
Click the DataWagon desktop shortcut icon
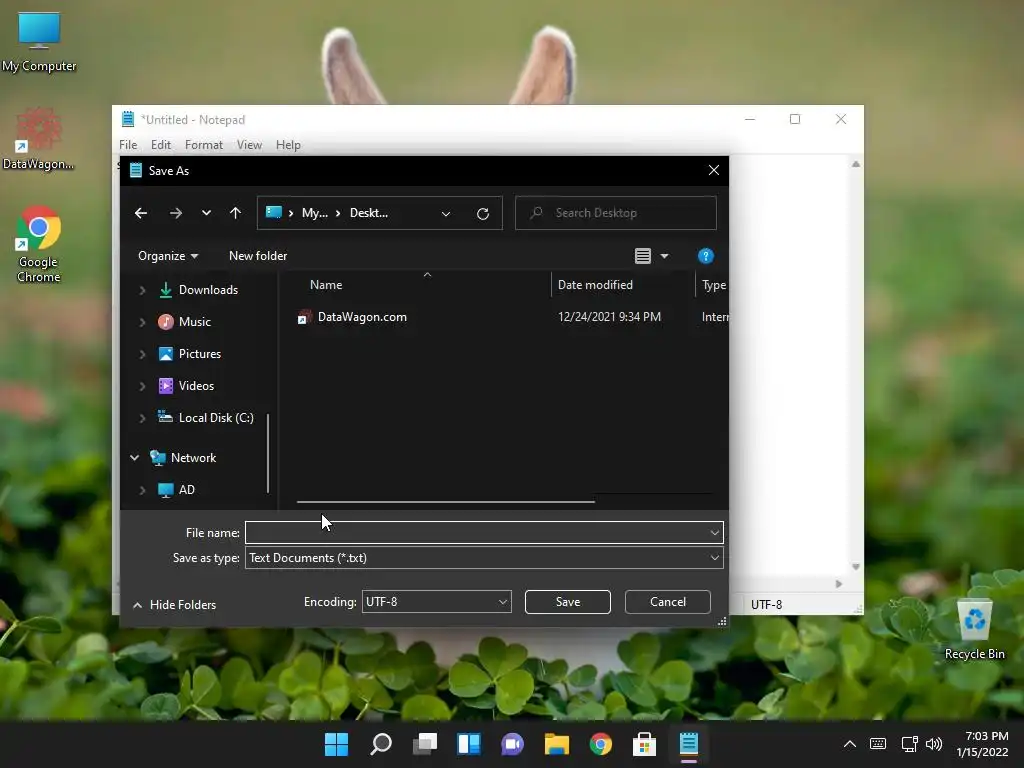click(x=39, y=138)
